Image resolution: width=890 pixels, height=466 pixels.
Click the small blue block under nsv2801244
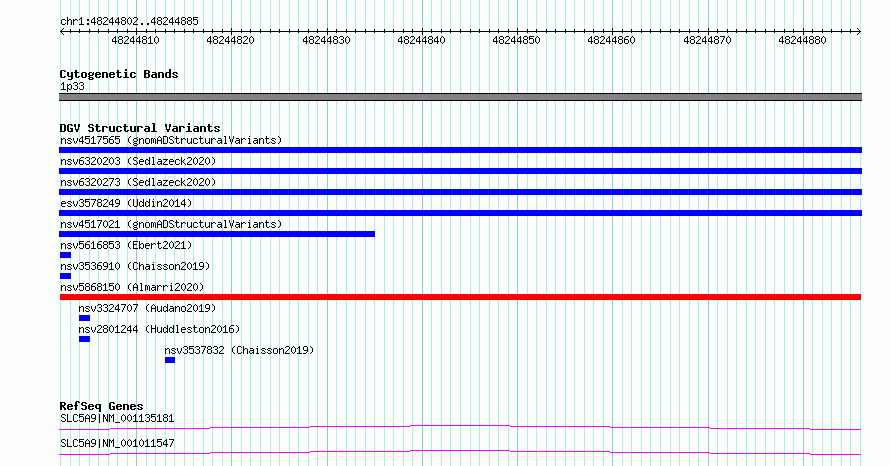[85, 339]
